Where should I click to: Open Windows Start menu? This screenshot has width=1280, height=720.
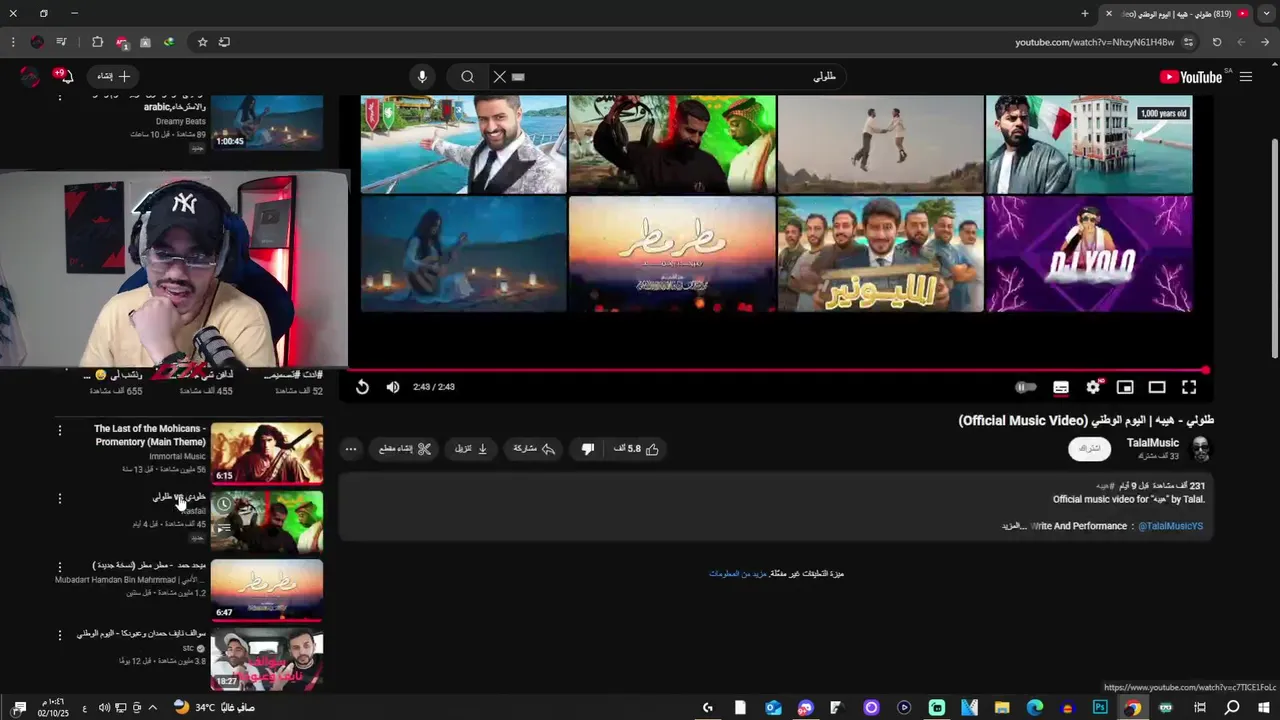click(1265, 708)
